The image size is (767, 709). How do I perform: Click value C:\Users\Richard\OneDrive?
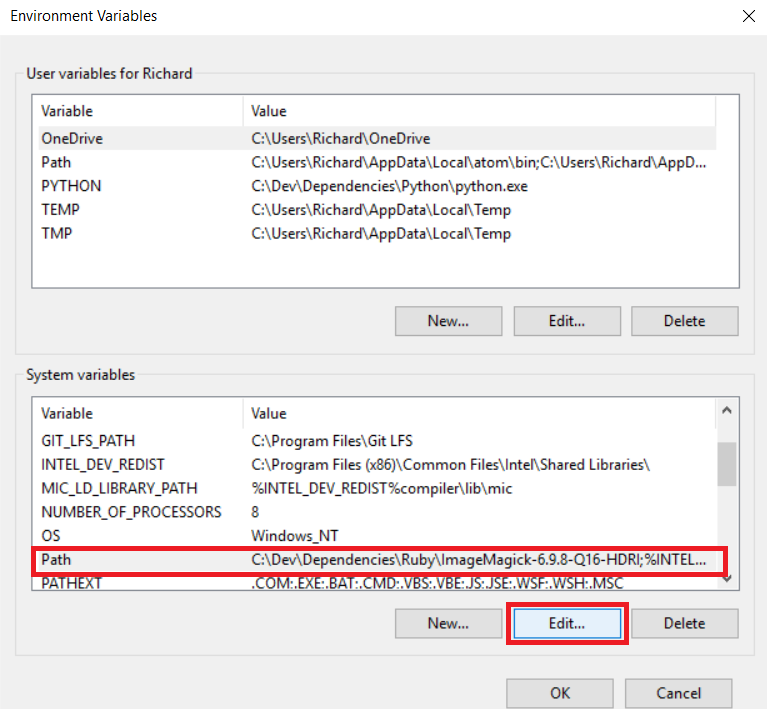340,138
